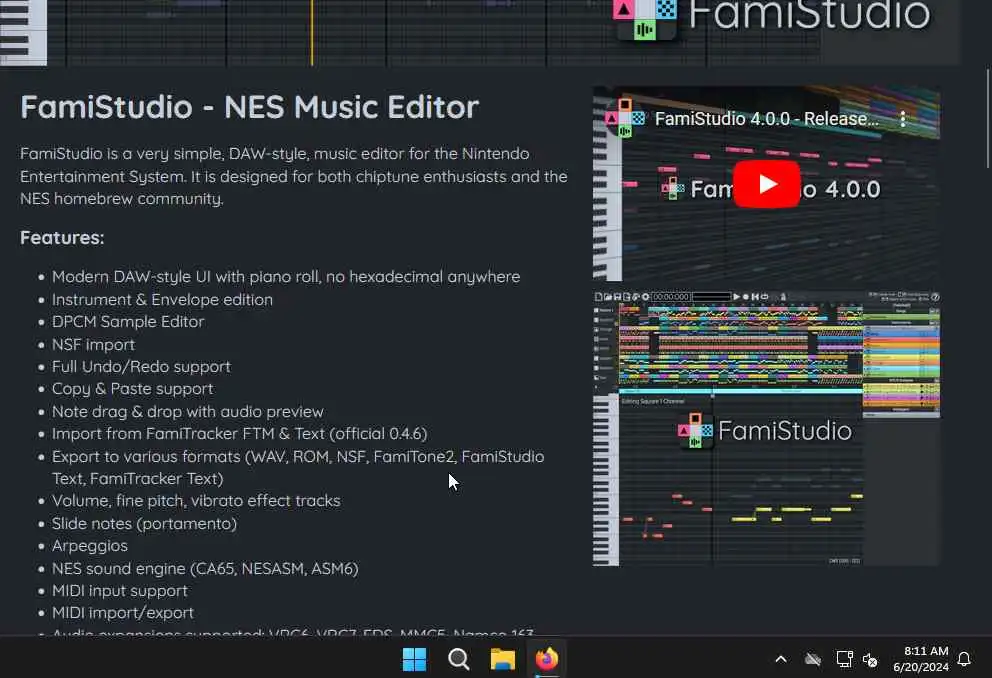The image size is (992, 678).
Task: Click the intro paragraph about FamiStudio
Action: point(294,176)
